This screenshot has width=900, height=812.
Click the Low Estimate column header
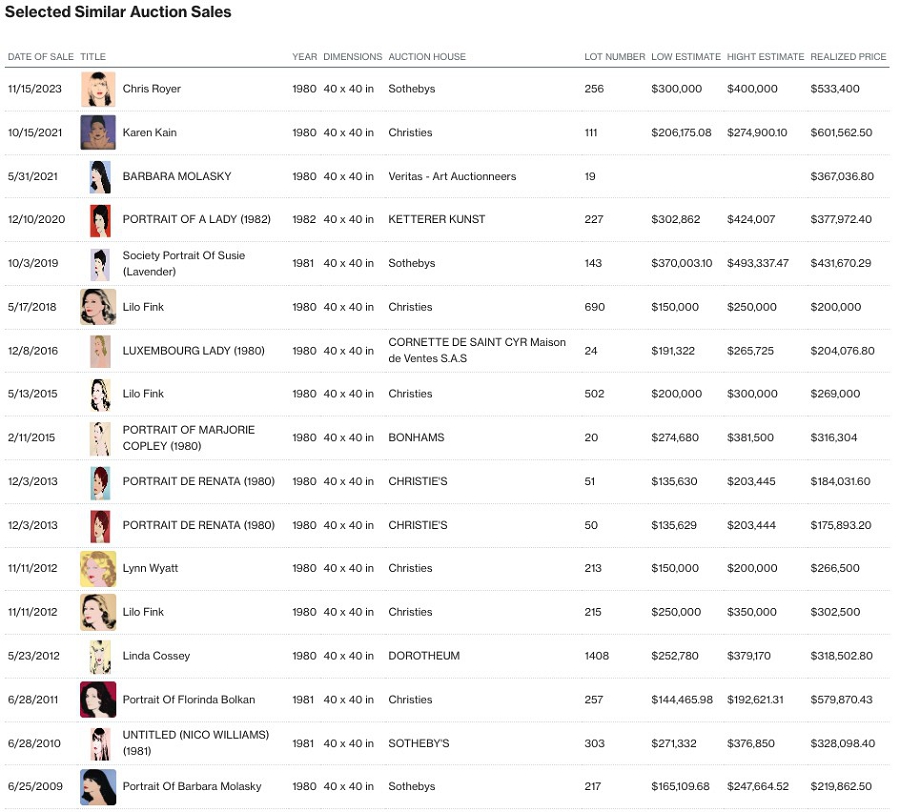tap(685, 57)
